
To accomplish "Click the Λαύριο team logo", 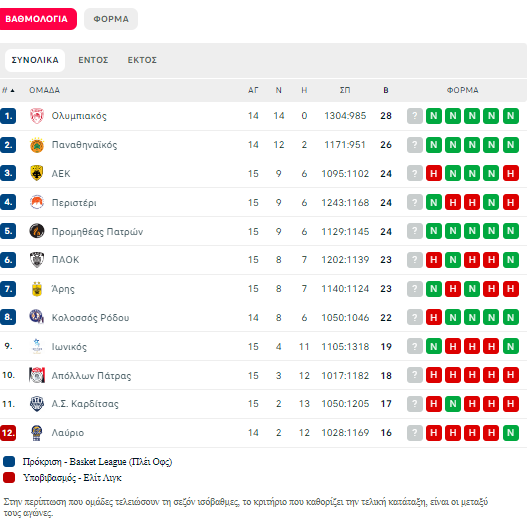I will [37, 433].
